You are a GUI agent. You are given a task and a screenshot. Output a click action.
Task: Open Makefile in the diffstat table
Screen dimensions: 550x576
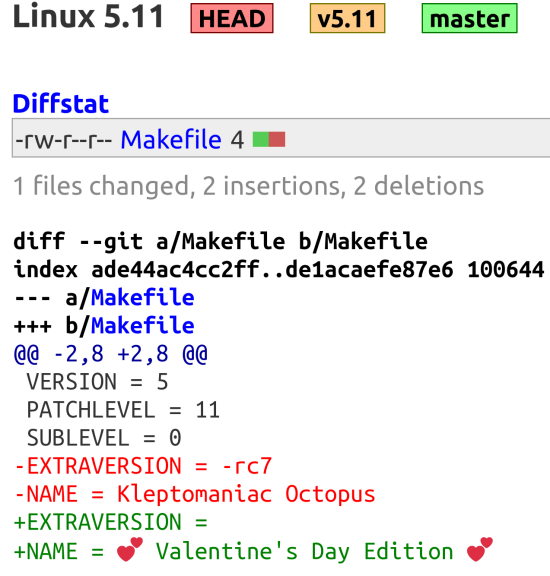pos(171,140)
